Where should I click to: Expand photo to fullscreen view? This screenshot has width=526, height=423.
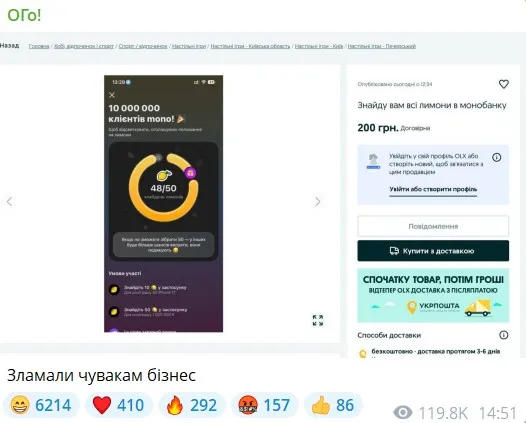[x=318, y=320]
